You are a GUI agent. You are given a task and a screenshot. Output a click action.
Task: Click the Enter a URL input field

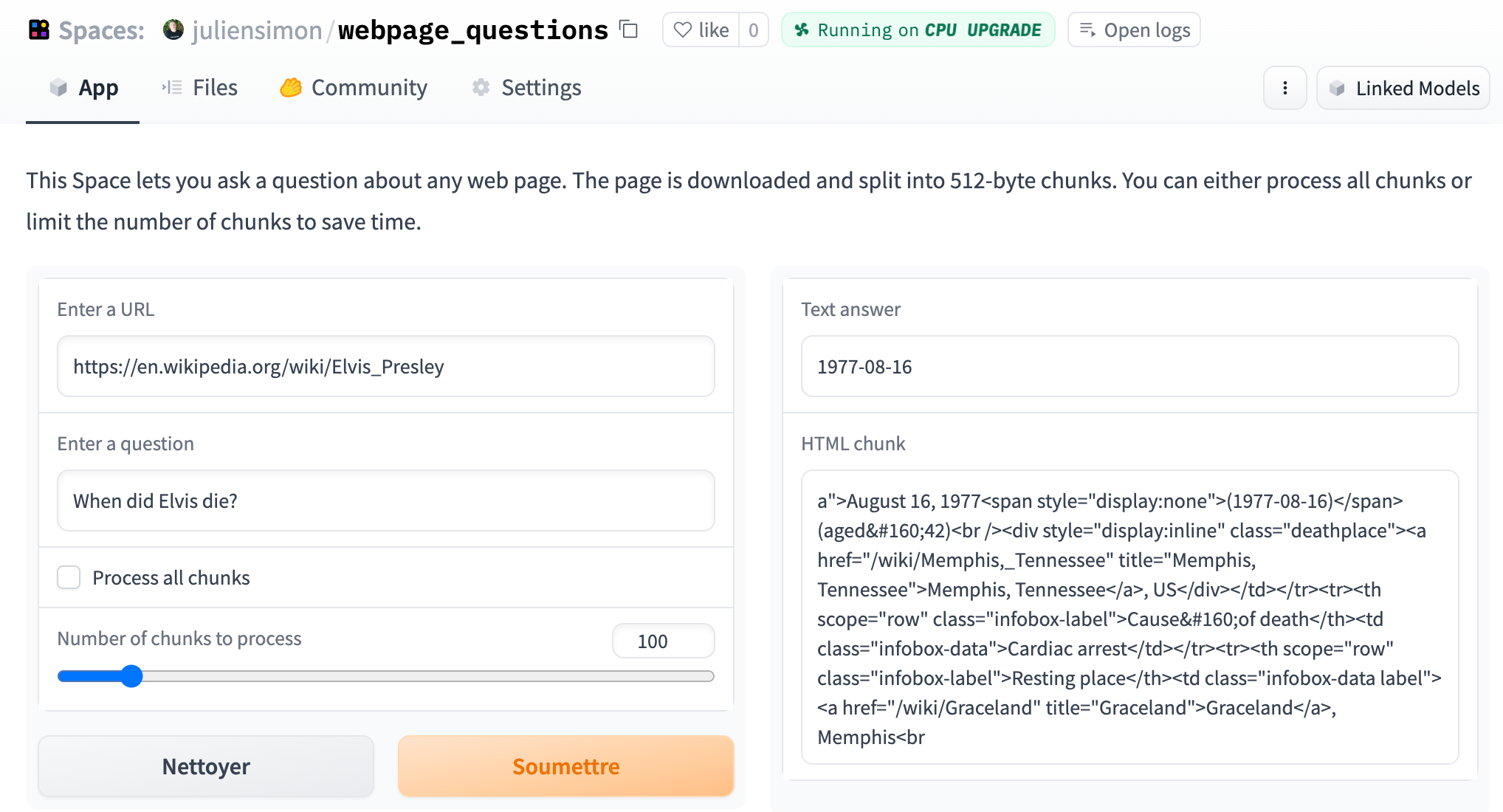385,367
